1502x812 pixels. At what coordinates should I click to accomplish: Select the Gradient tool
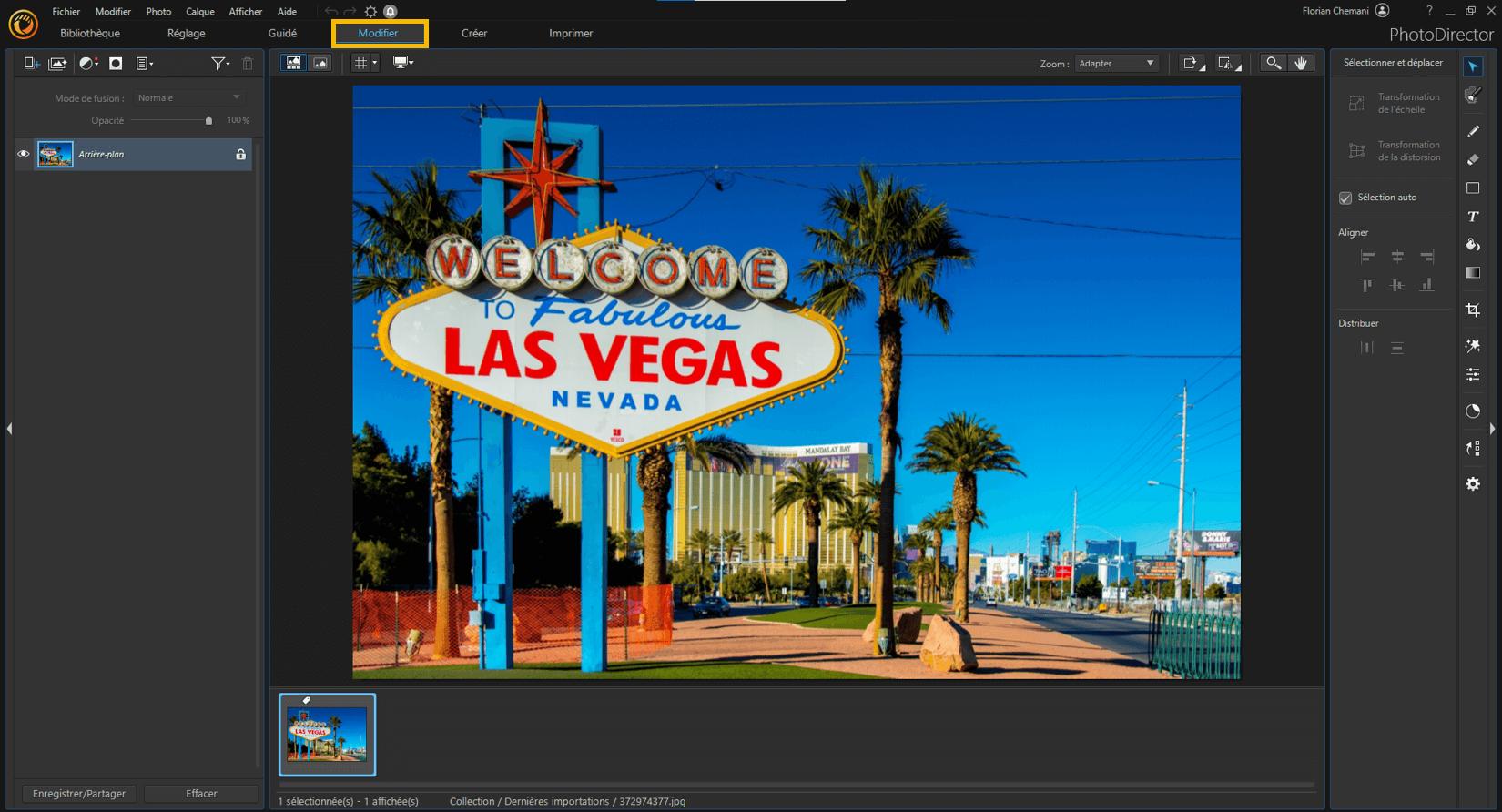[1473, 273]
